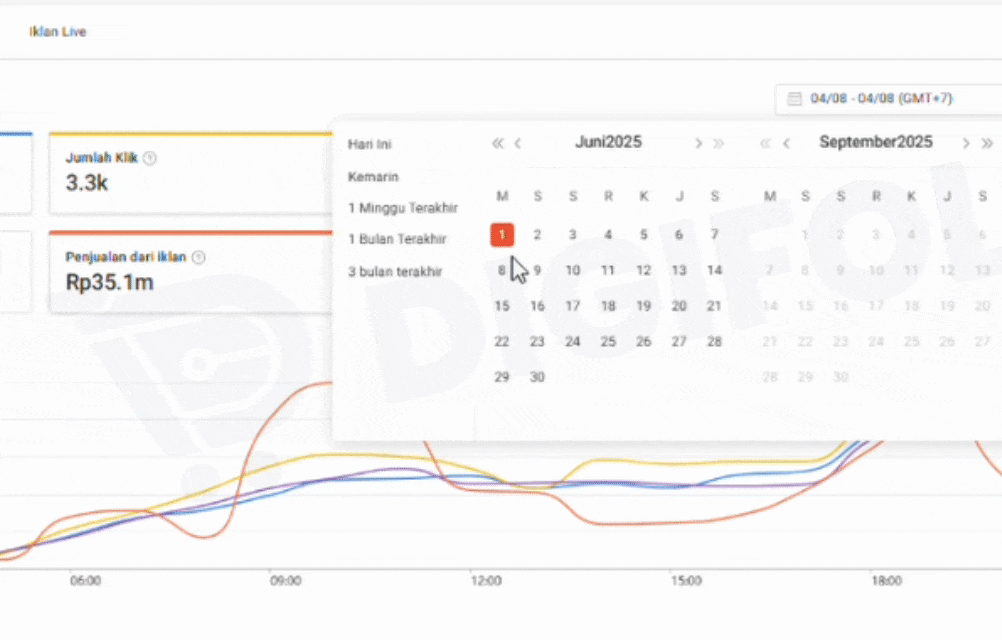Go to previous month in September2025 calendar

(x=787, y=143)
